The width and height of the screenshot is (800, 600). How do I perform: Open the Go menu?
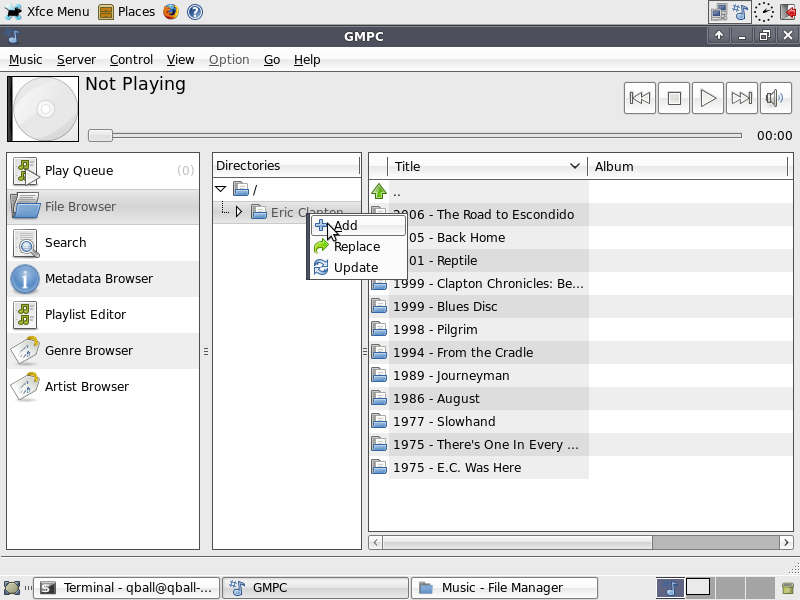point(272,60)
